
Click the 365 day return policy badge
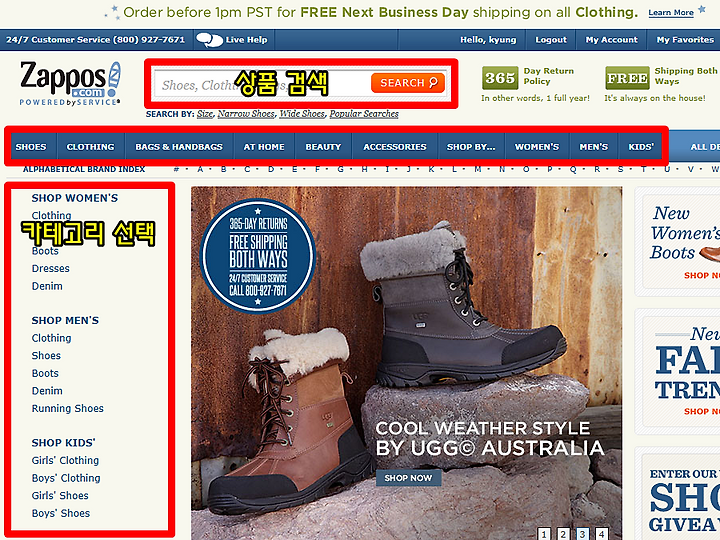coord(500,78)
